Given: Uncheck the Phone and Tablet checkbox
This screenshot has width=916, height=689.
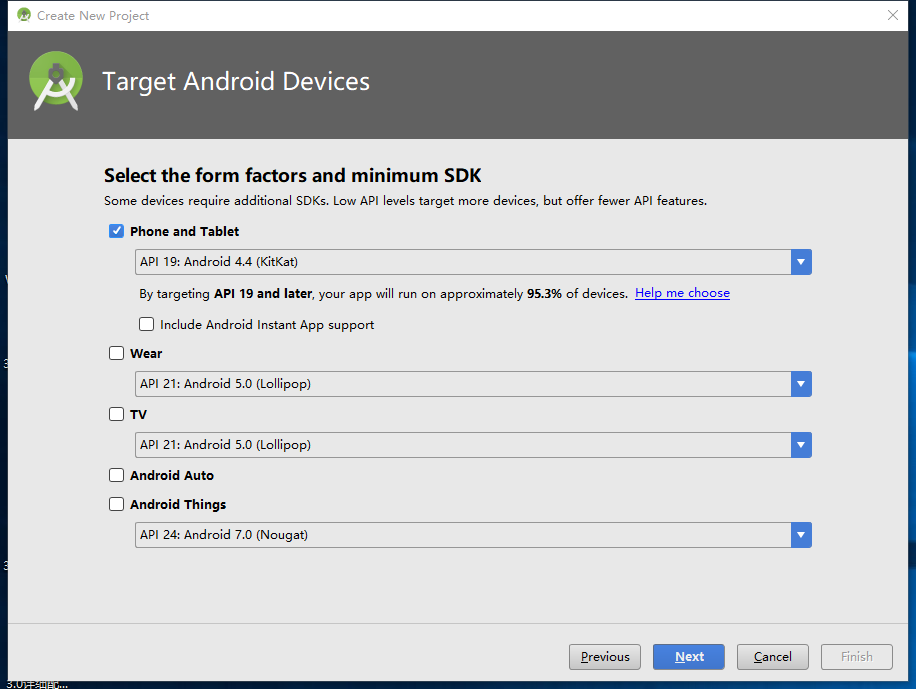Looking at the screenshot, I should pos(117,231).
